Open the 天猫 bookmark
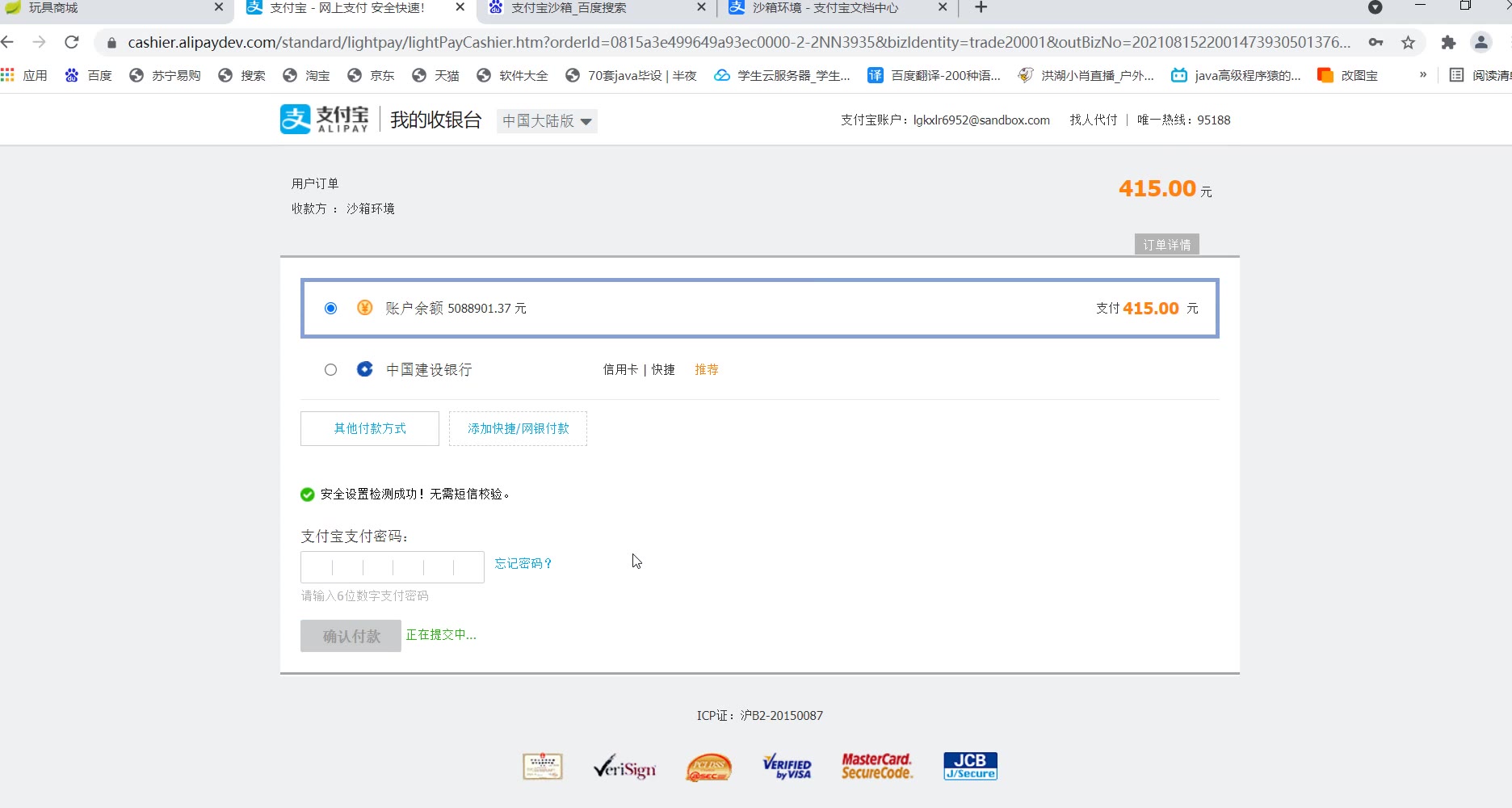1512x808 pixels. (x=435, y=75)
